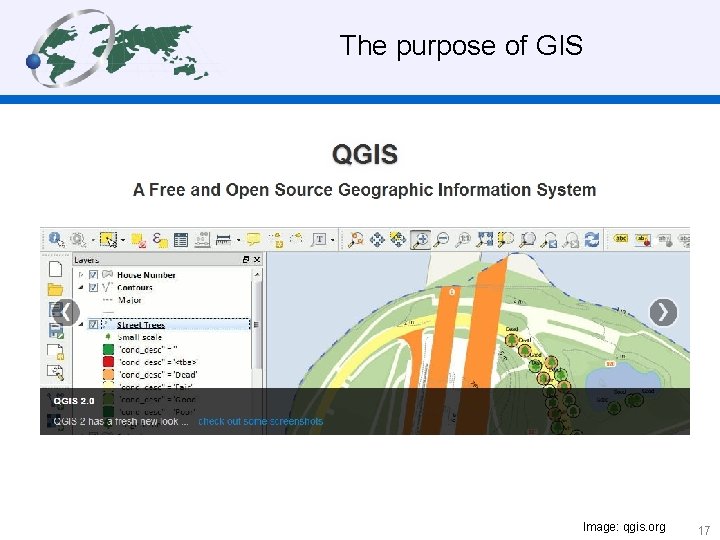Click Layers panel scrollbar up arrow
Viewport: 720px width, 540px height.
(x=257, y=275)
